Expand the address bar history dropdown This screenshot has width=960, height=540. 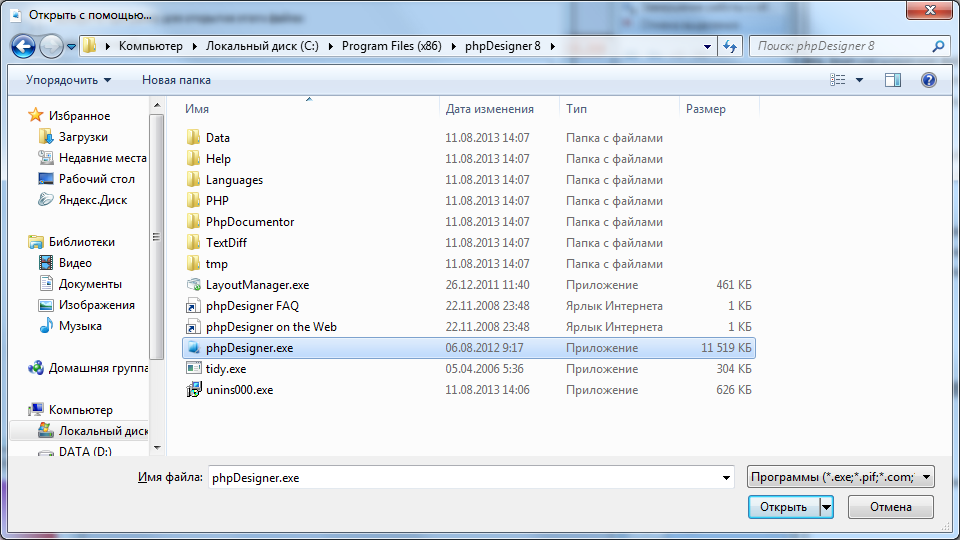coord(707,47)
